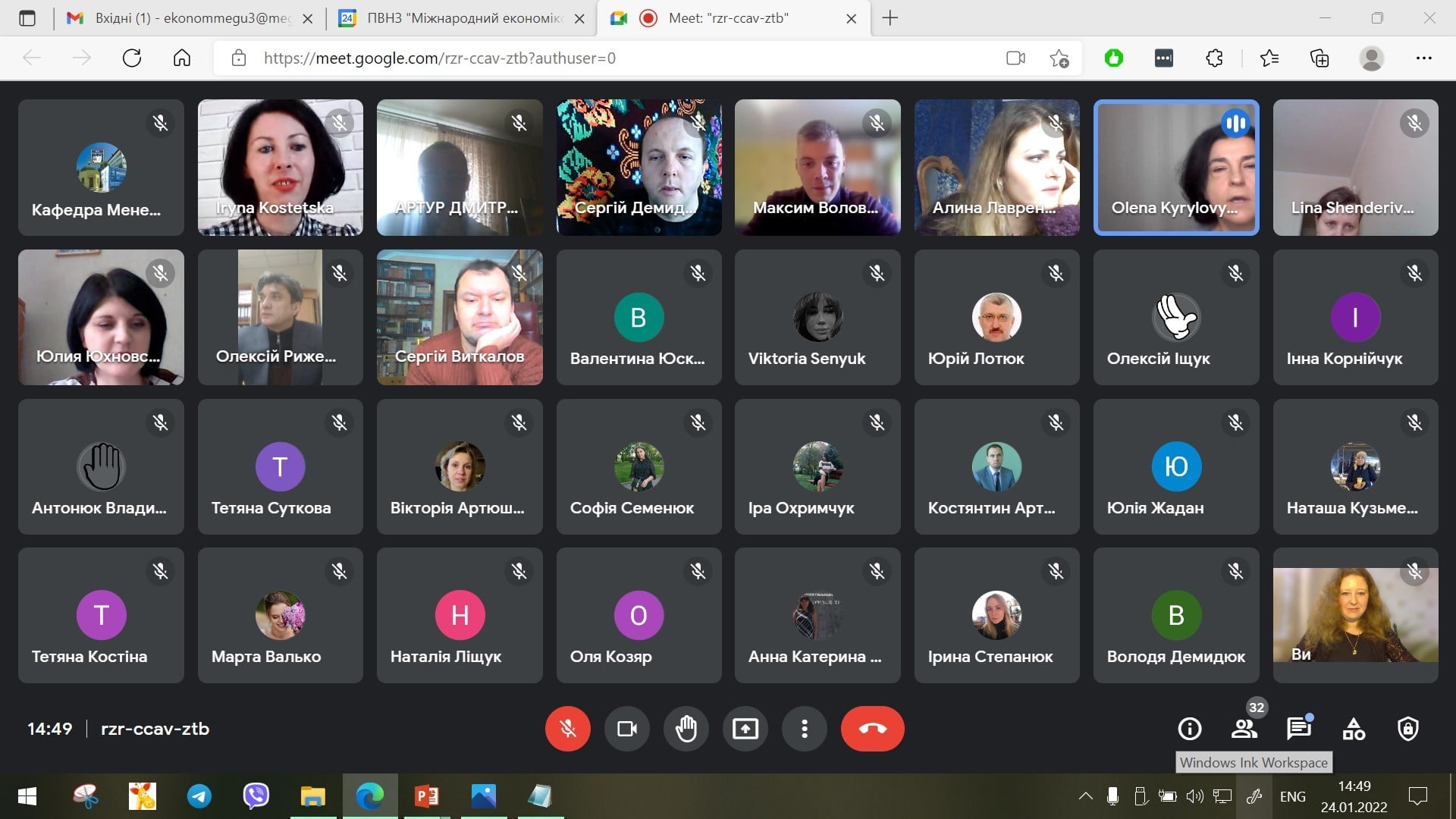Screen dimensions: 1456x819
Task: Open a new browser tab
Action: pyautogui.click(x=890, y=18)
